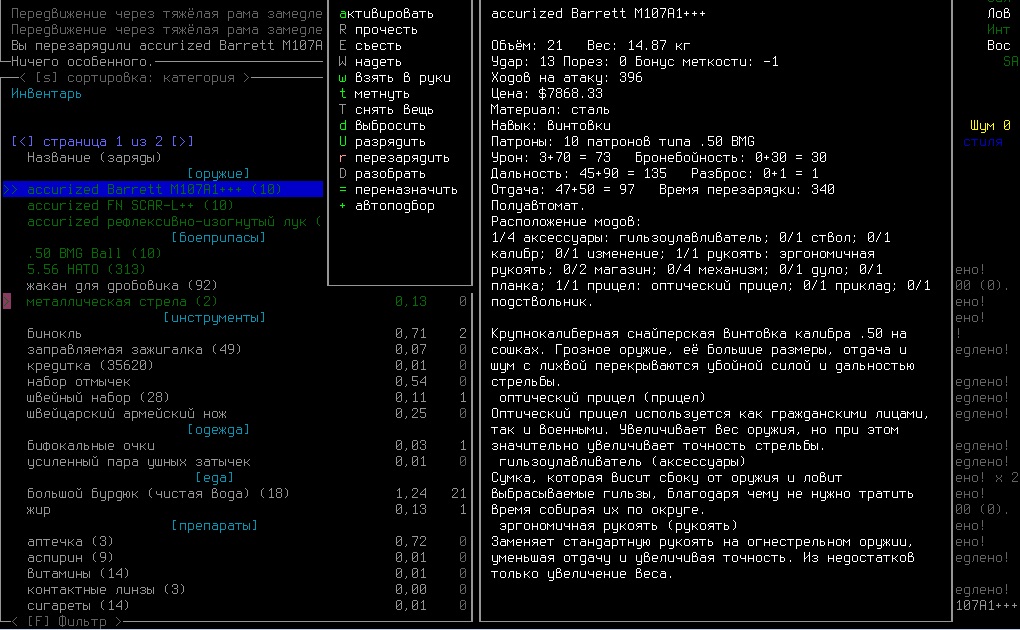Select the 'бинокль' tool item

(55, 333)
